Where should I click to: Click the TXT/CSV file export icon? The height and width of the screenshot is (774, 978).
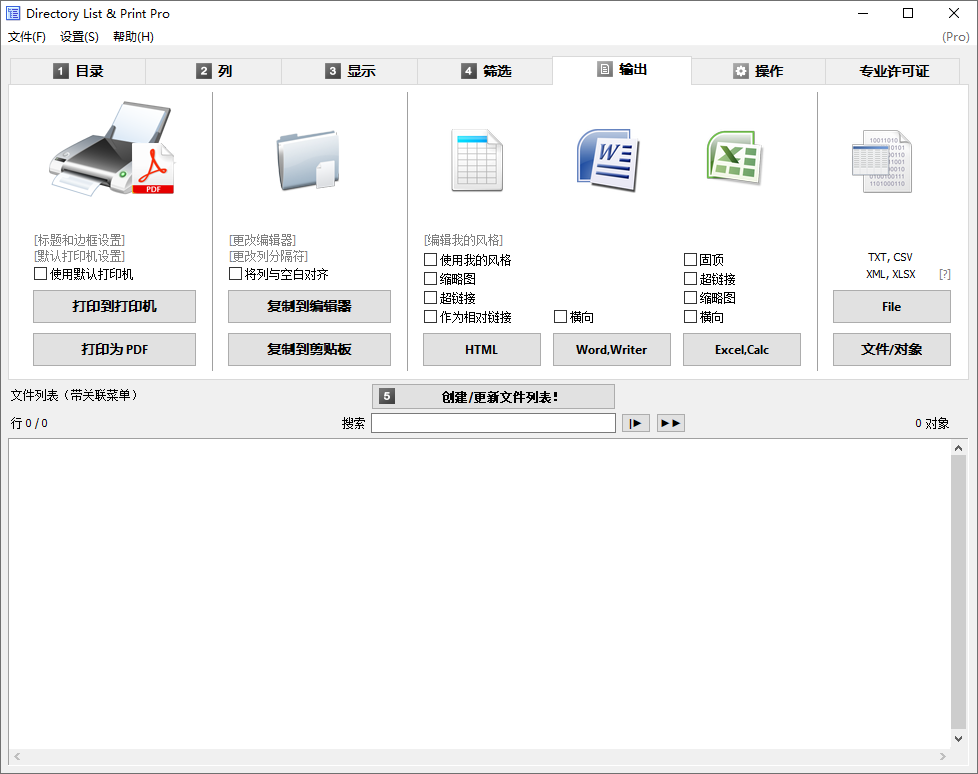point(880,160)
